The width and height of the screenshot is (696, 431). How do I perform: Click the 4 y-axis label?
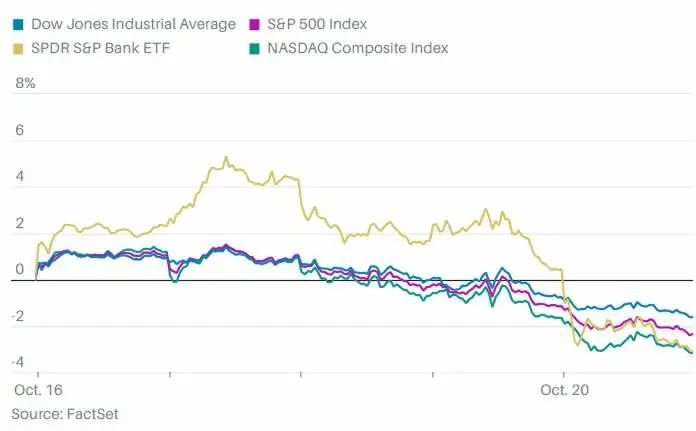[x=17, y=178]
